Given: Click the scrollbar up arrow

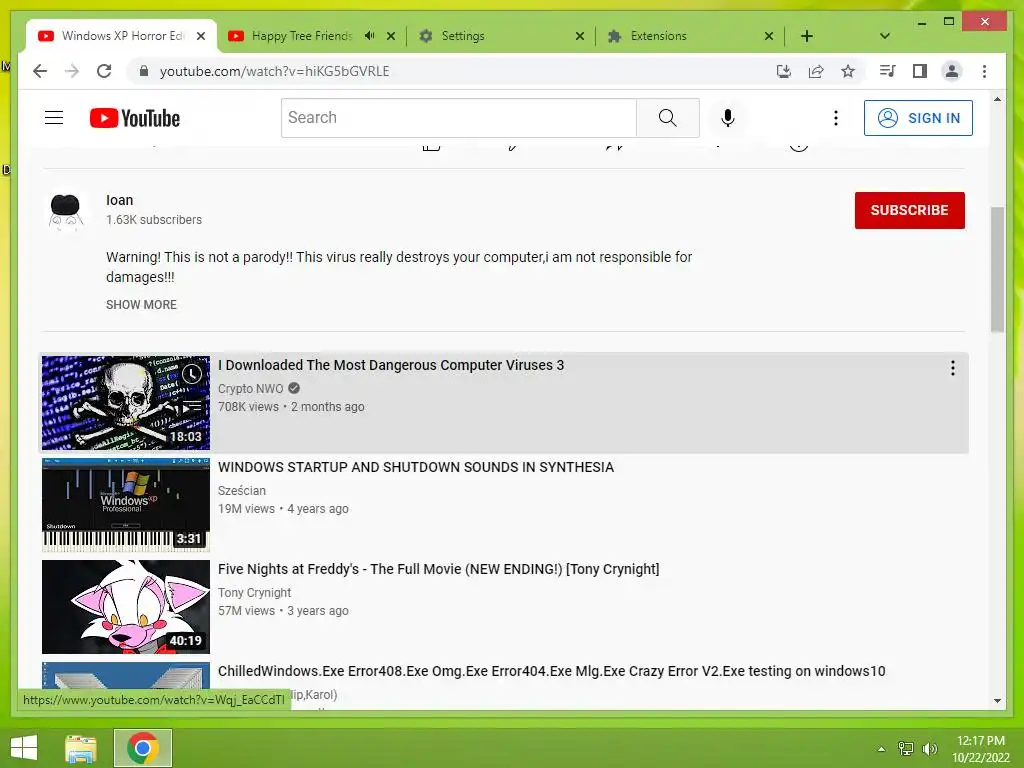Looking at the screenshot, I should click(997, 99).
